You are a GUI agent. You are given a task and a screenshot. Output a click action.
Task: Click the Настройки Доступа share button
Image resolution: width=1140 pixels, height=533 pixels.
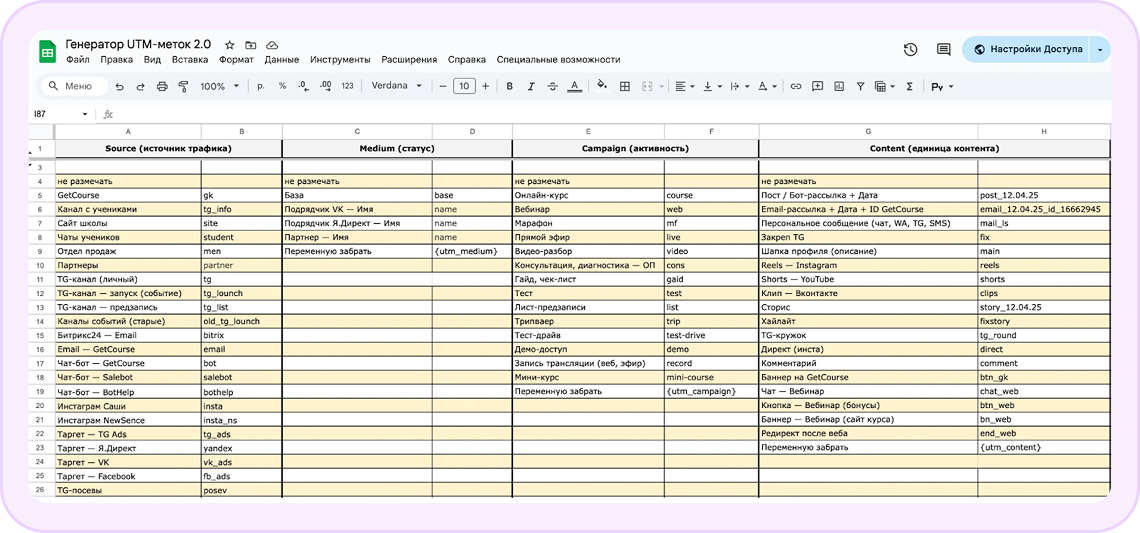tap(1027, 49)
